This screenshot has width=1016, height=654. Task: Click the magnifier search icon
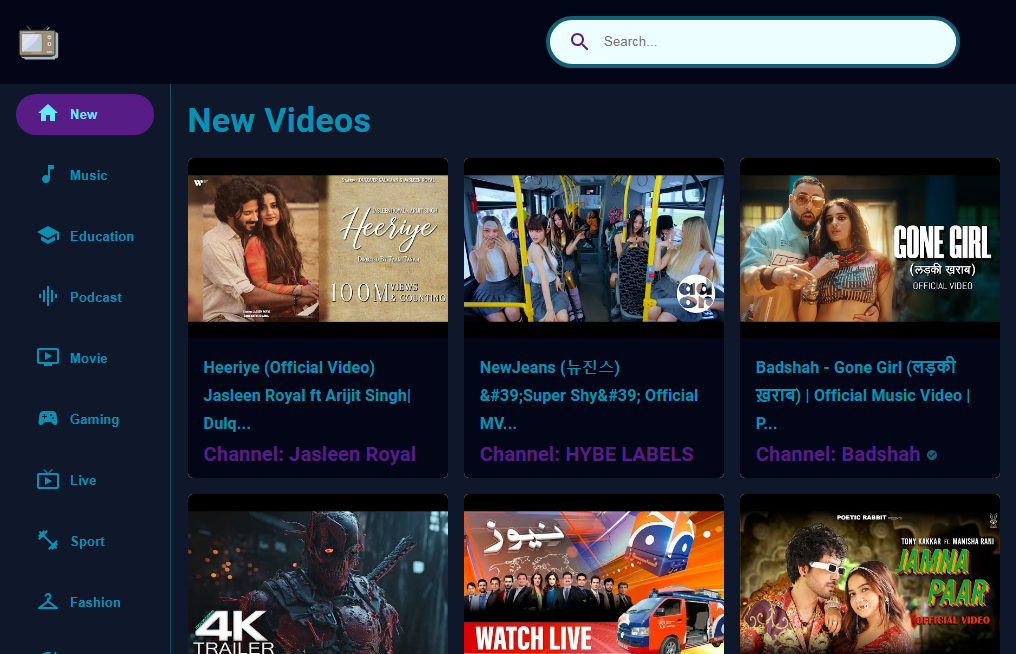click(x=579, y=41)
